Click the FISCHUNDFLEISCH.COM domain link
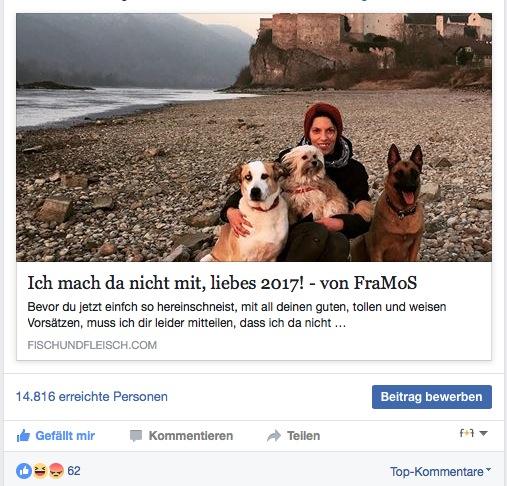The width and height of the screenshot is (507, 486). (x=92, y=345)
